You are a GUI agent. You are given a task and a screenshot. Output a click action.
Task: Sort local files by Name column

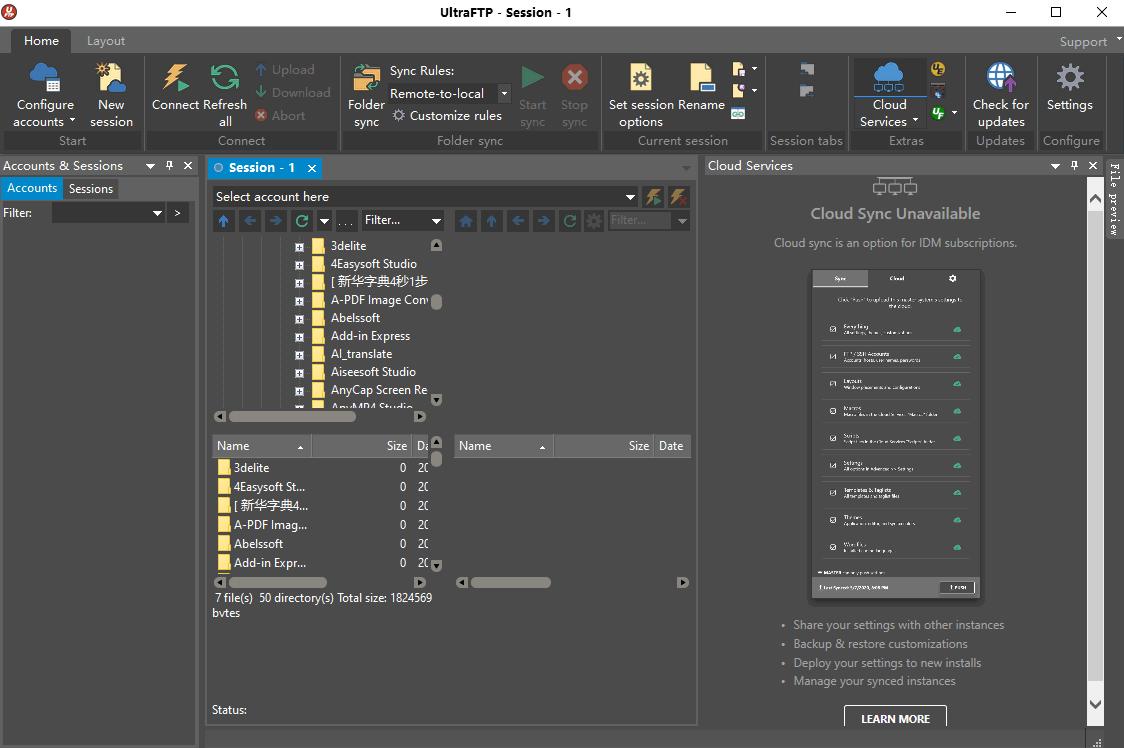(262, 446)
